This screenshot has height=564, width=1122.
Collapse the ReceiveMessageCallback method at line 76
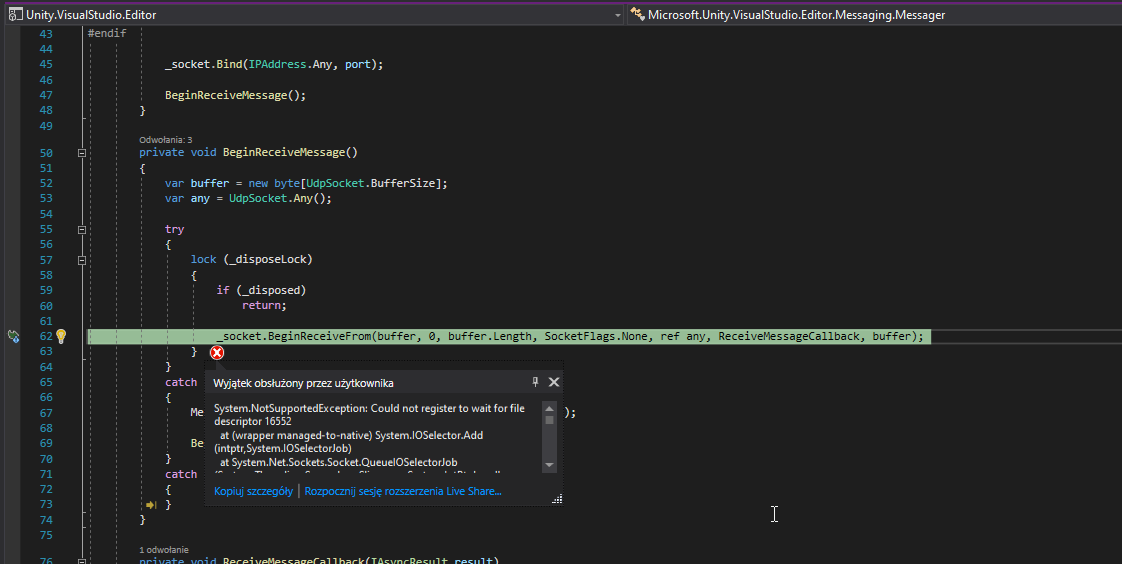pos(82,561)
